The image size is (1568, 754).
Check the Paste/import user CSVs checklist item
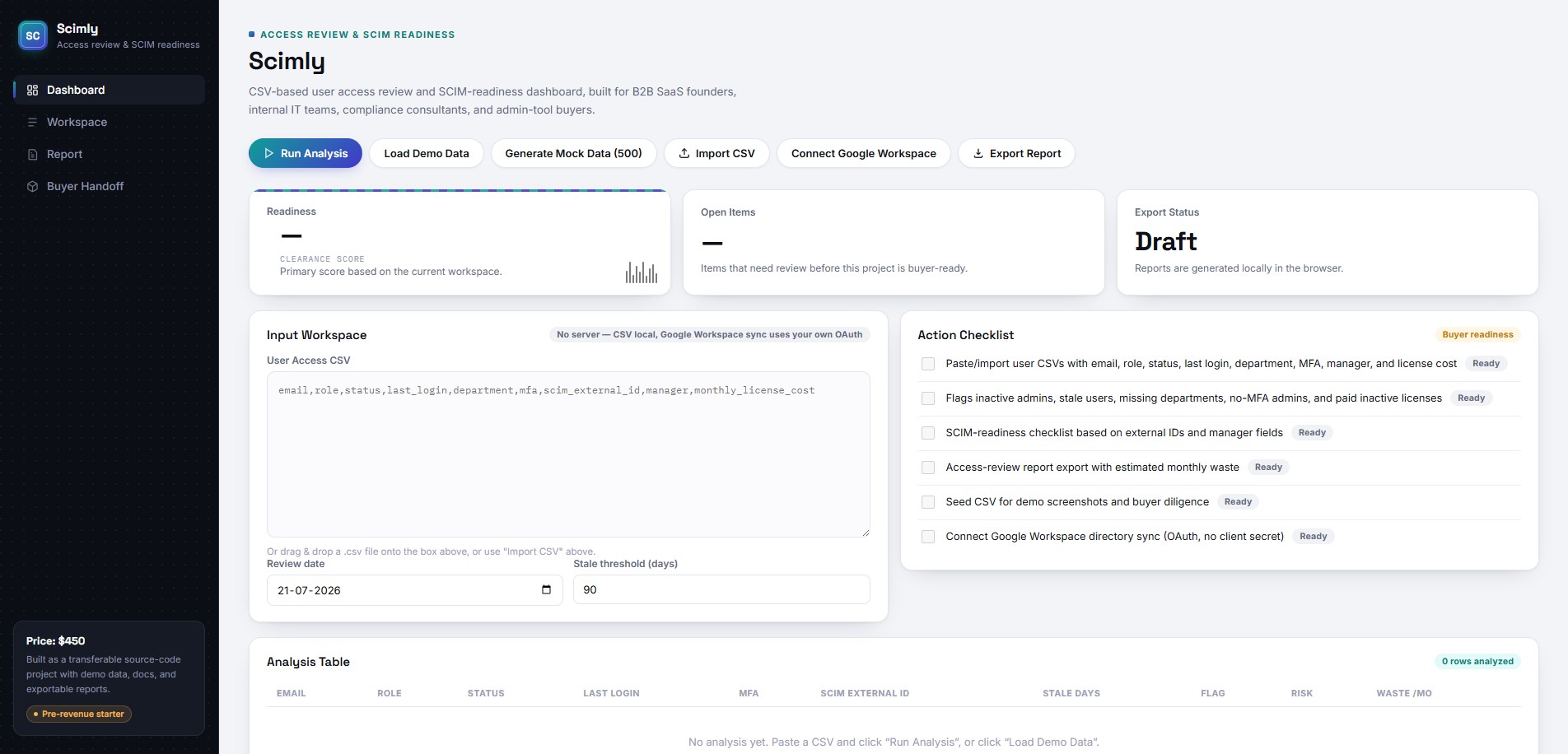928,364
